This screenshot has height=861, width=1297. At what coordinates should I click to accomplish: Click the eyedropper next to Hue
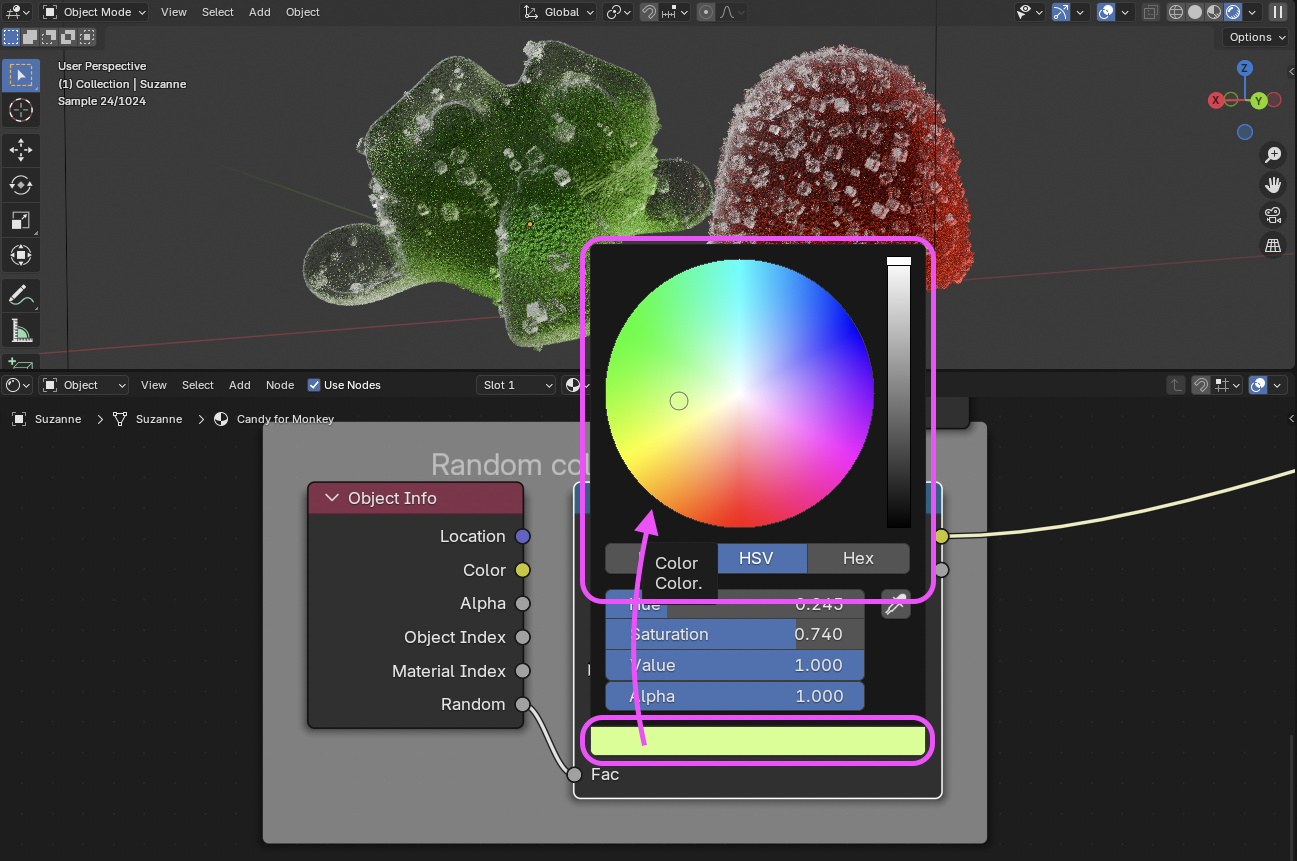click(x=896, y=604)
